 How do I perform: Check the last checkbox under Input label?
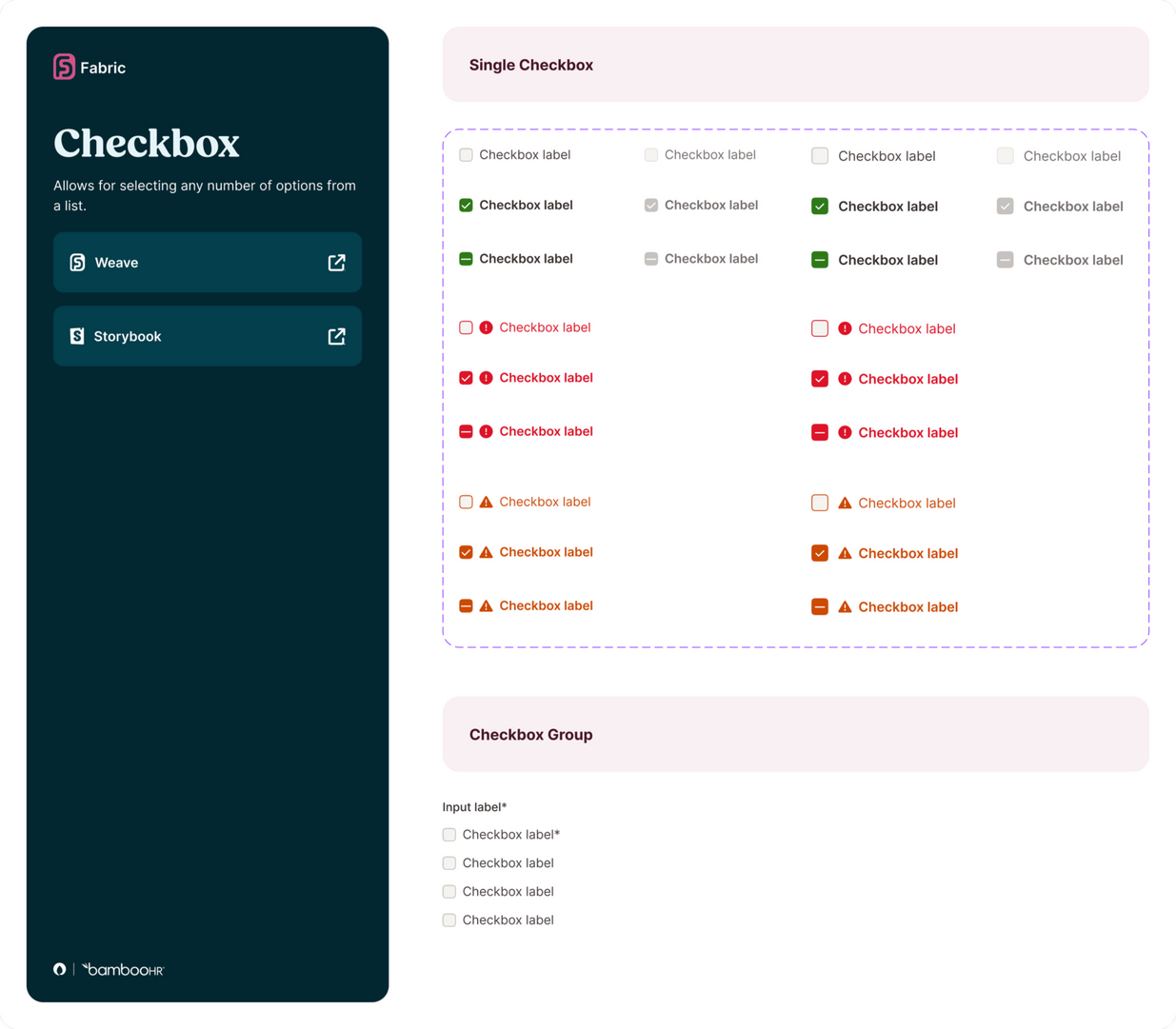coord(448,920)
